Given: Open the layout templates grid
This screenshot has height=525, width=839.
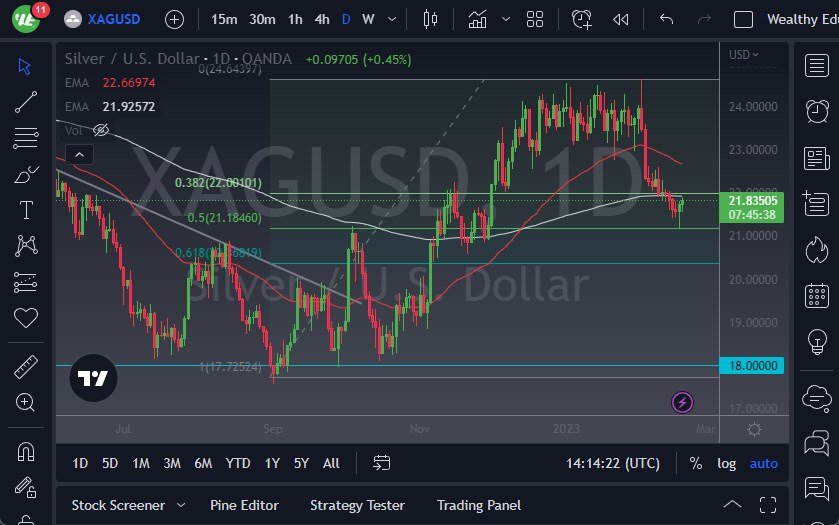Looking at the screenshot, I should (x=535, y=20).
